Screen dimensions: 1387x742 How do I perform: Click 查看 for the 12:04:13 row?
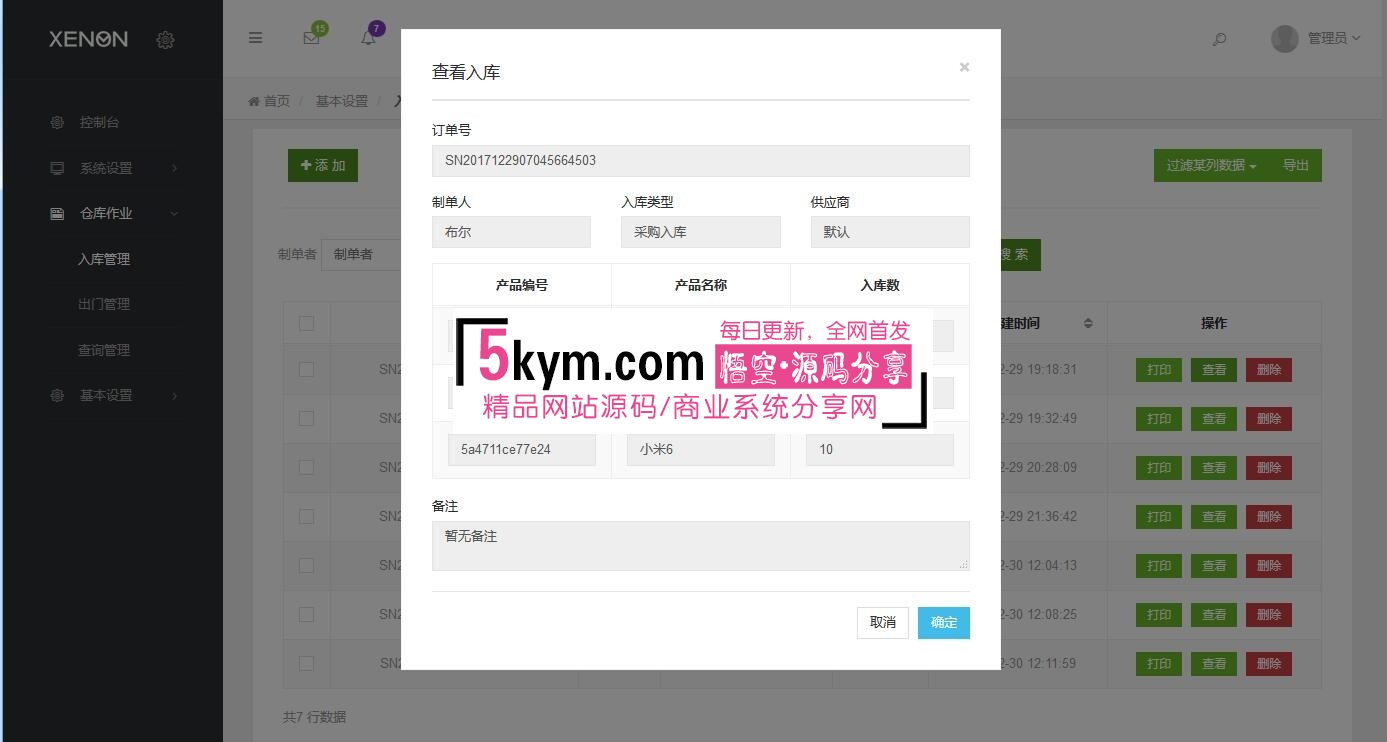click(x=1214, y=566)
